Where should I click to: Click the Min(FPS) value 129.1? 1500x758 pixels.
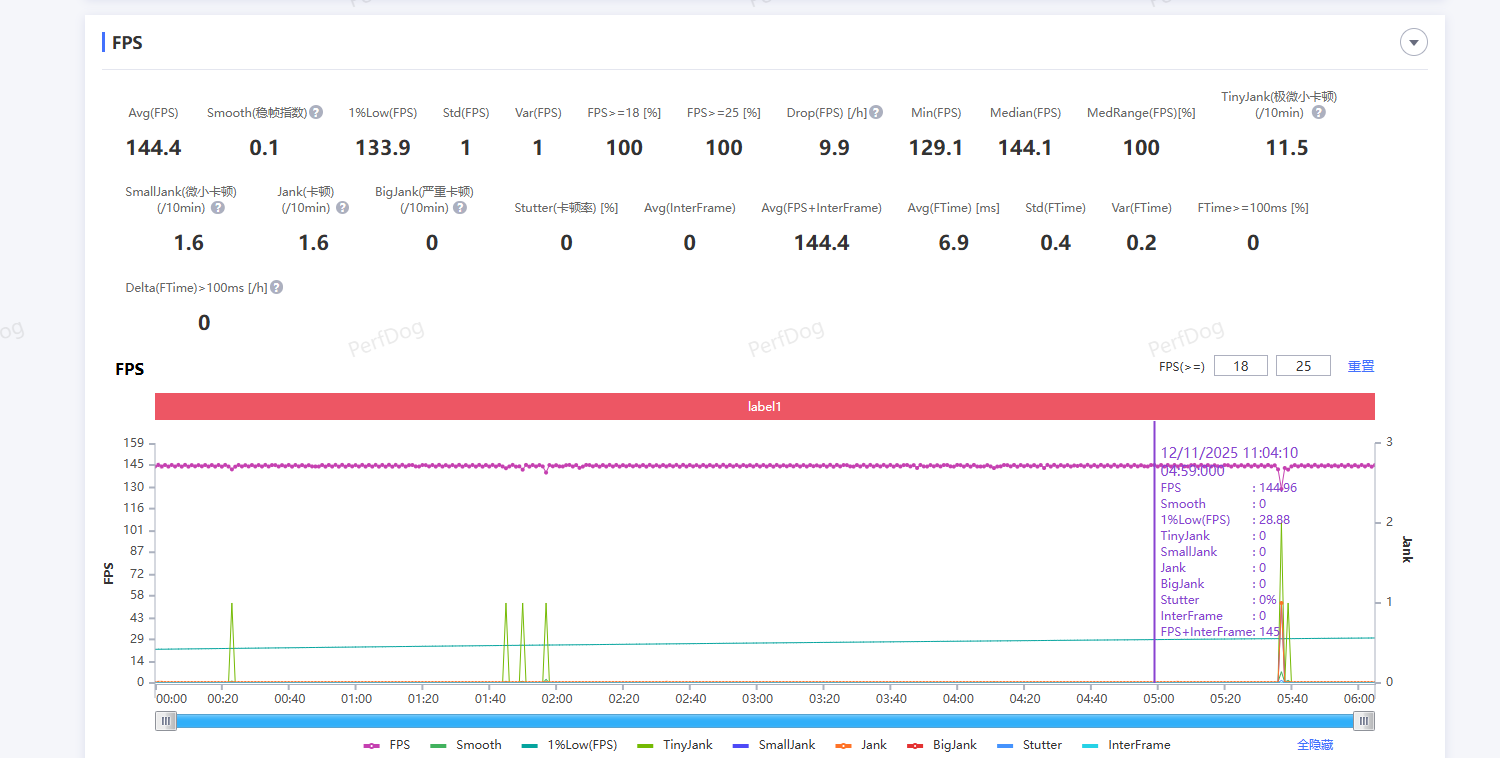click(x=936, y=148)
